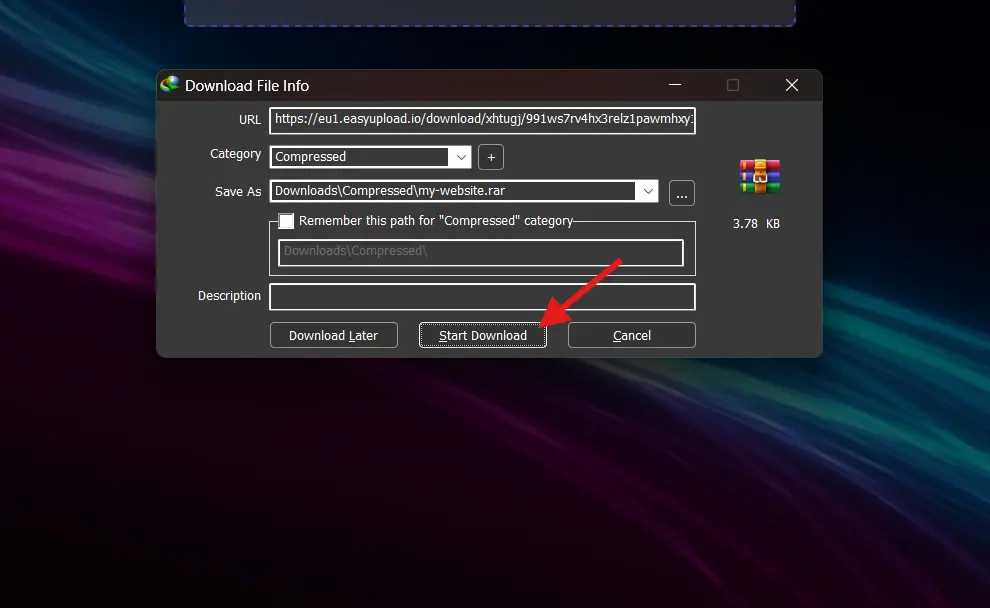Add a new category with plus button
This screenshot has height=608, width=990.
pos(491,157)
